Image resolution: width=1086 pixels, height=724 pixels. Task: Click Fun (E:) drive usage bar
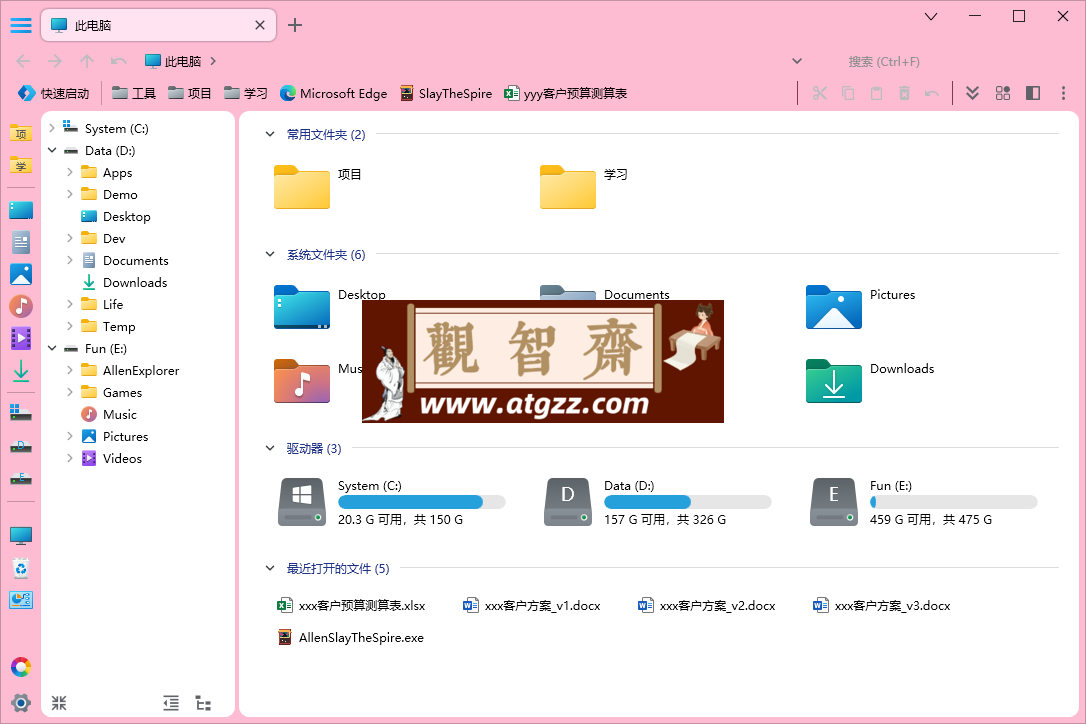coord(954,502)
